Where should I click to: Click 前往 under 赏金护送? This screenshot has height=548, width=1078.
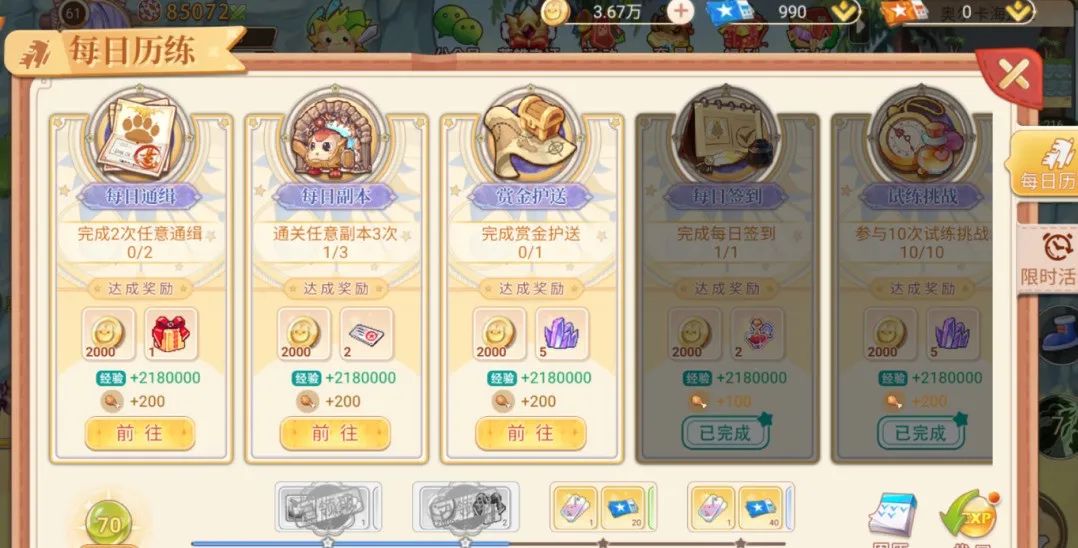pyautogui.click(x=531, y=434)
